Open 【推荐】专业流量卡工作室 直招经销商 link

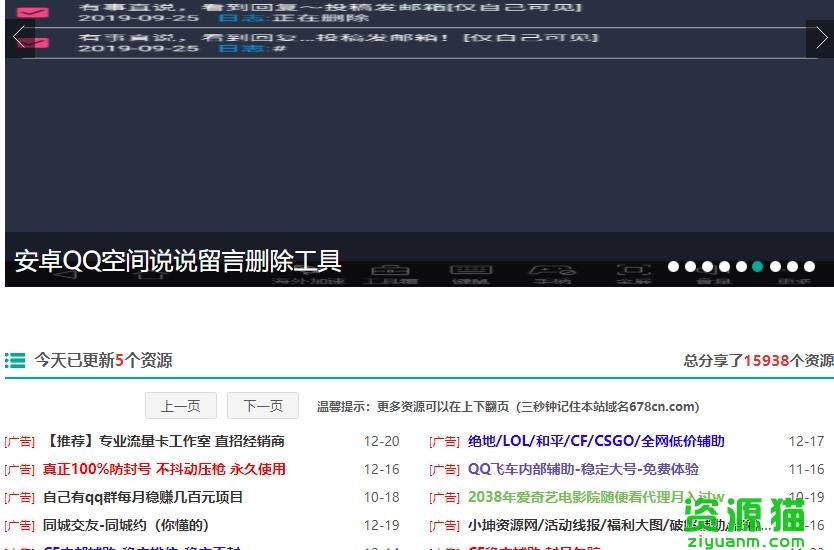tap(164, 441)
